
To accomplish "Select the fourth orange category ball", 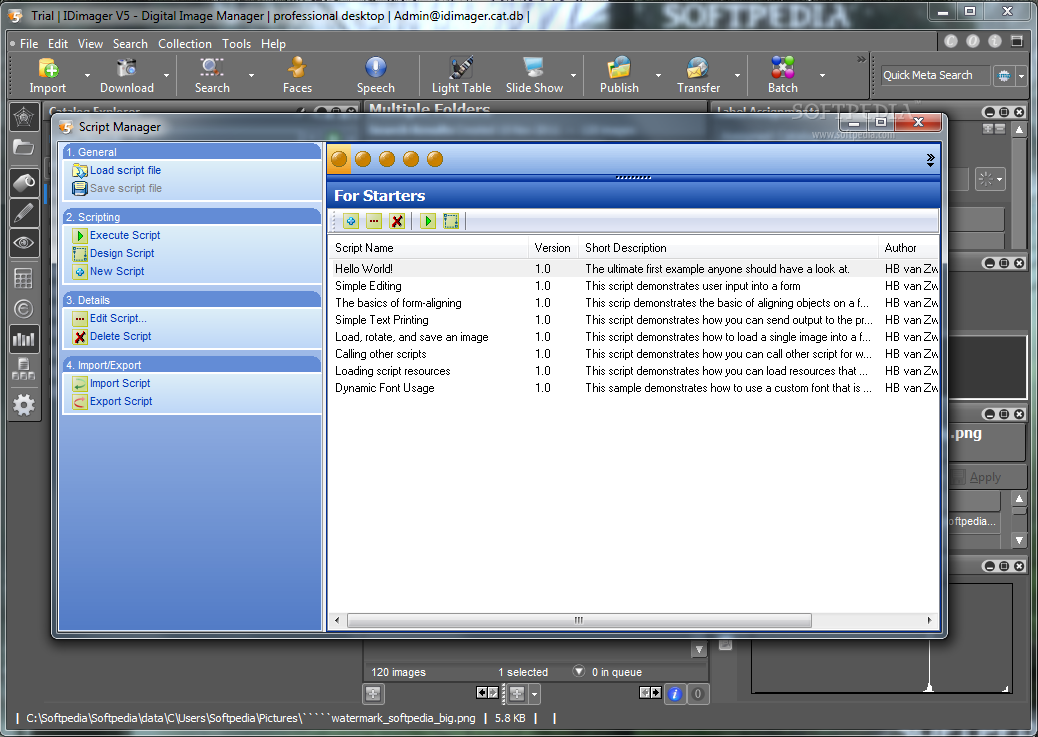I will 410,159.
